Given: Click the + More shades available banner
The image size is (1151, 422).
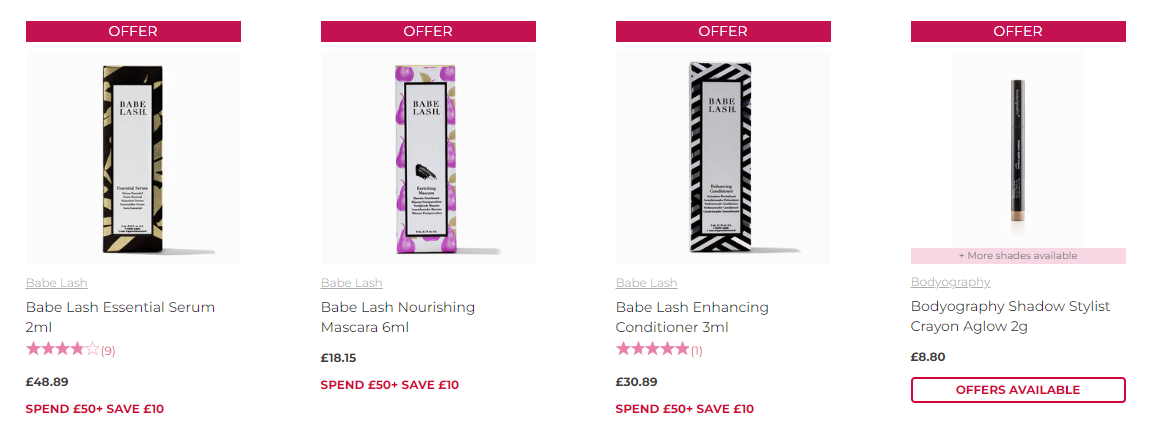Looking at the screenshot, I should click(1018, 256).
